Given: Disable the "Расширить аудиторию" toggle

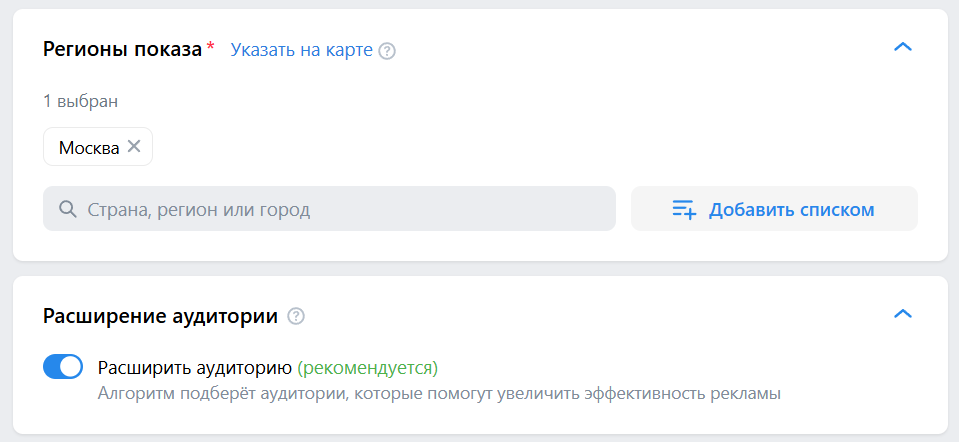Looking at the screenshot, I should (x=63, y=367).
